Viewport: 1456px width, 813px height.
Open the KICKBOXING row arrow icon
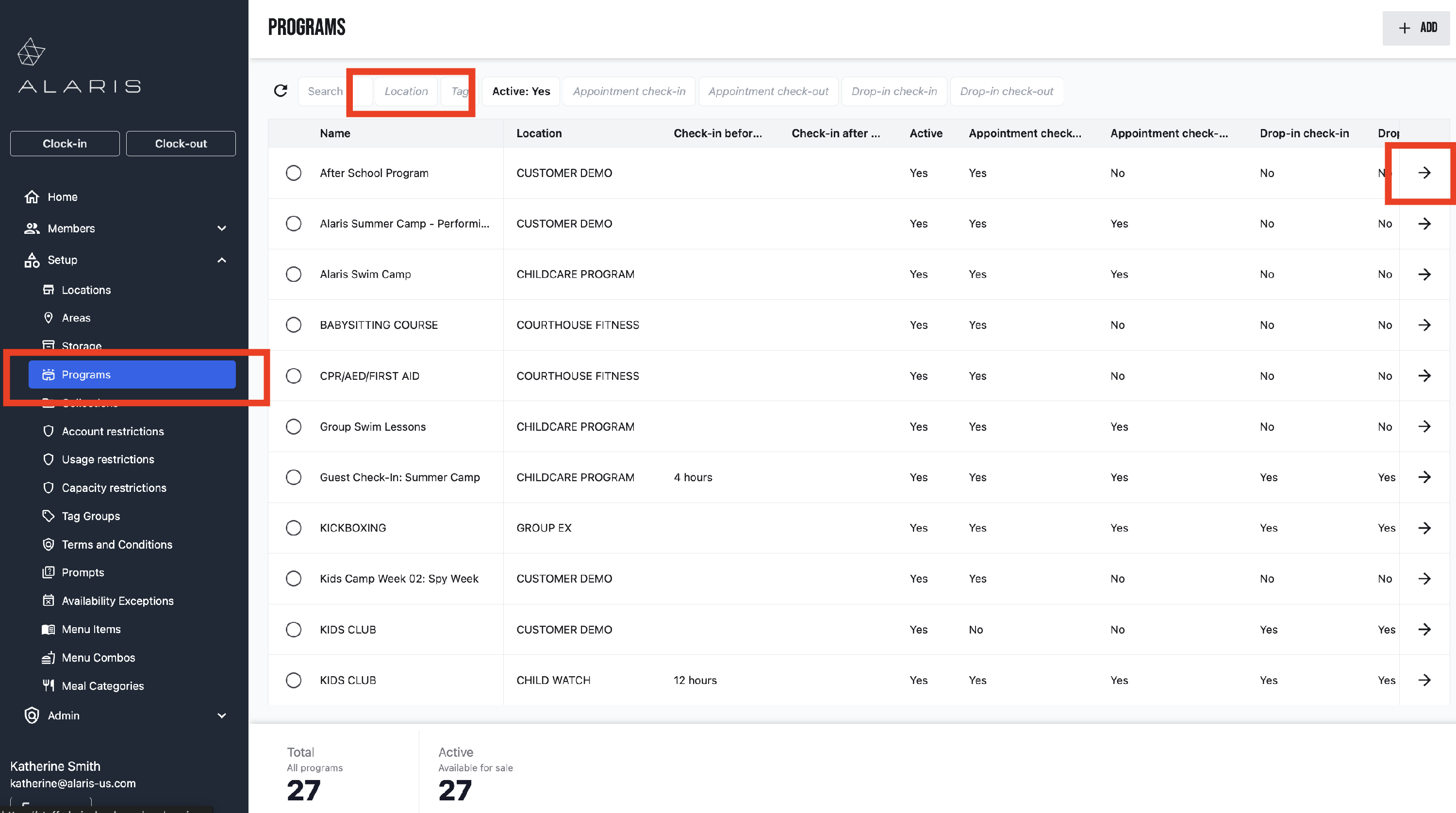tap(1424, 528)
